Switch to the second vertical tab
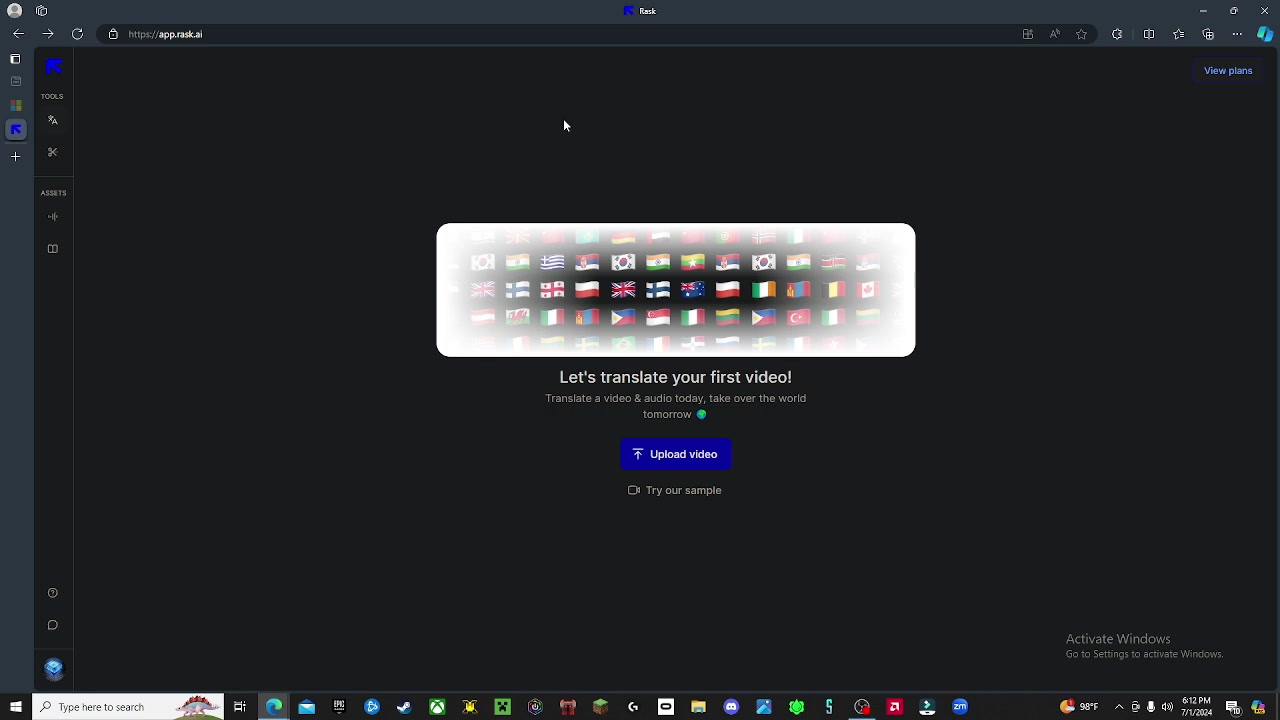 click(x=15, y=81)
